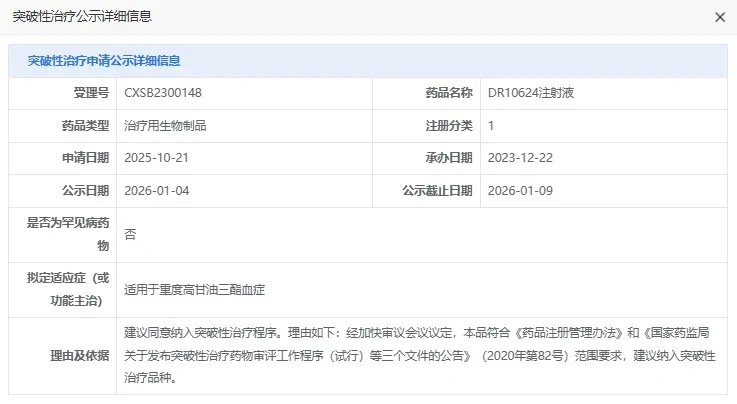
Task: Select drug type value 治疗用生物制品
Action: [x=165, y=125]
